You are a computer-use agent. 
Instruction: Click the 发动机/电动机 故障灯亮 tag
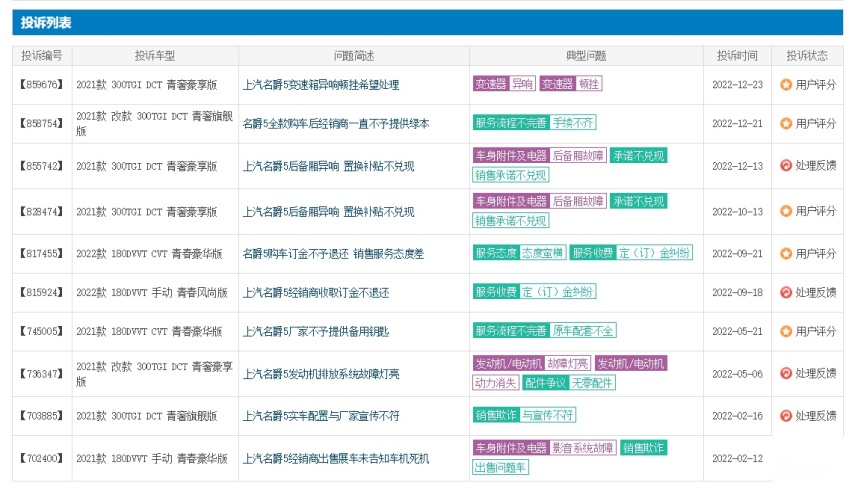click(x=532, y=363)
